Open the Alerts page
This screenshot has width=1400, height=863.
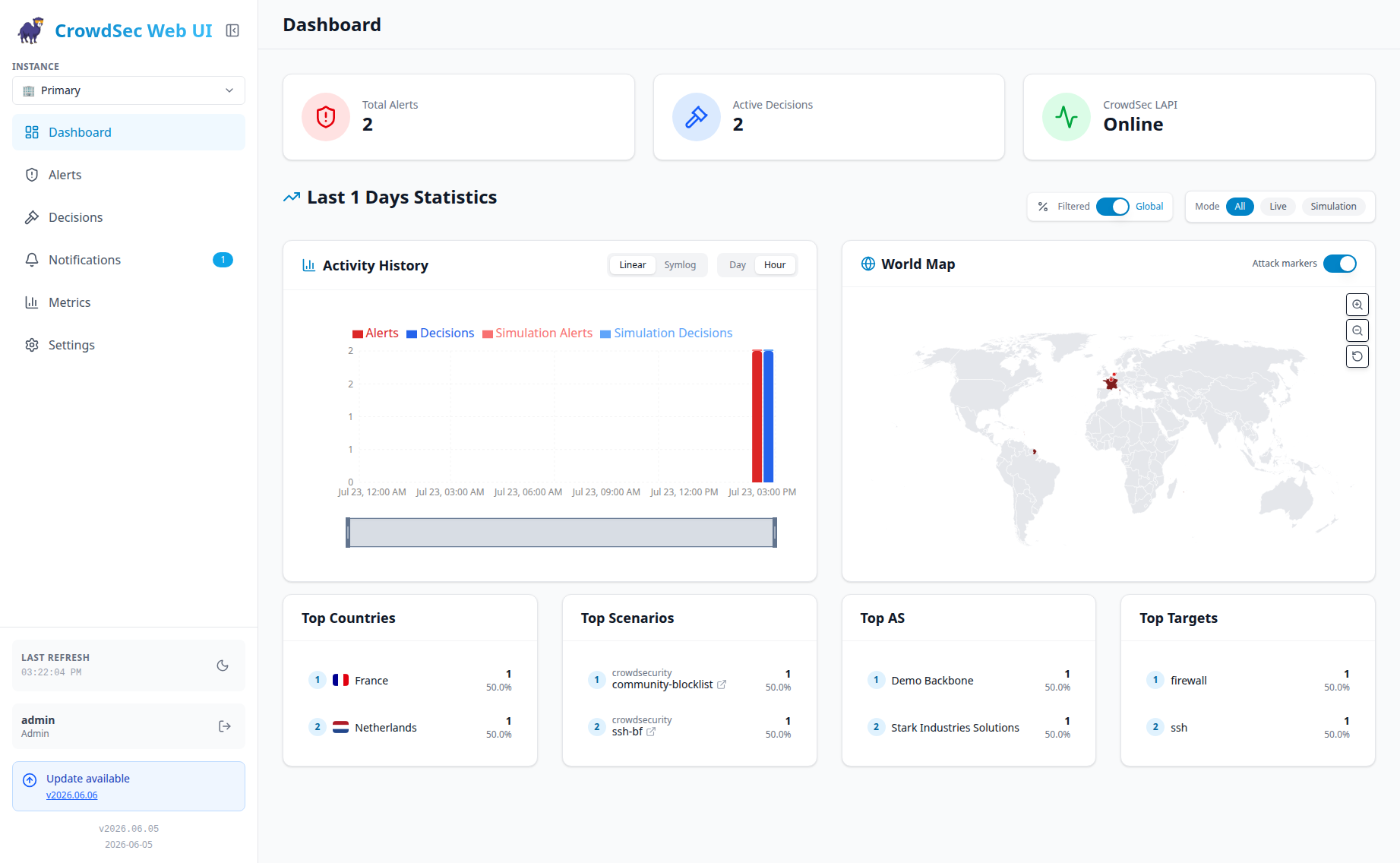click(x=128, y=175)
